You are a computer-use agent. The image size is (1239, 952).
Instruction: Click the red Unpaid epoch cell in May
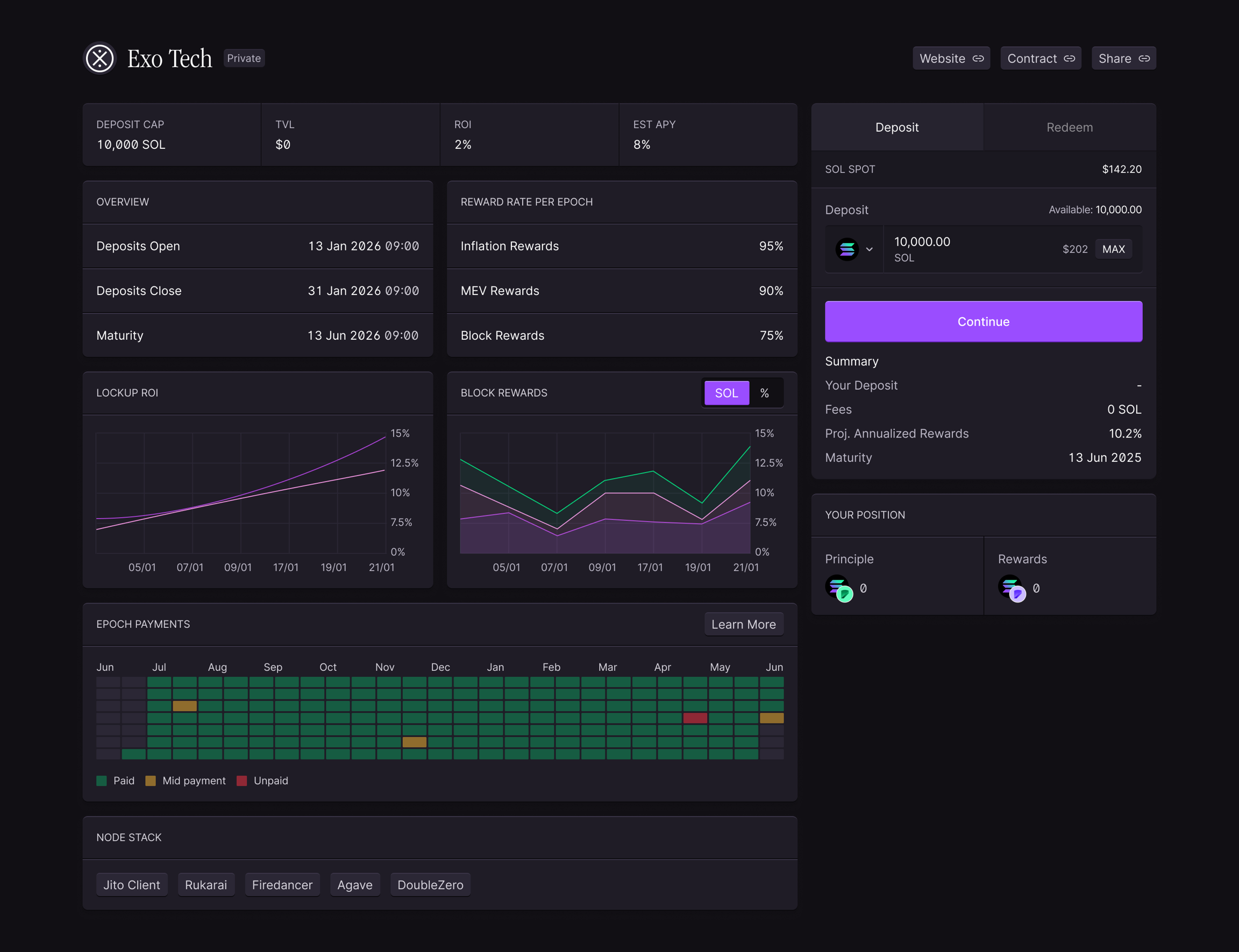click(695, 718)
